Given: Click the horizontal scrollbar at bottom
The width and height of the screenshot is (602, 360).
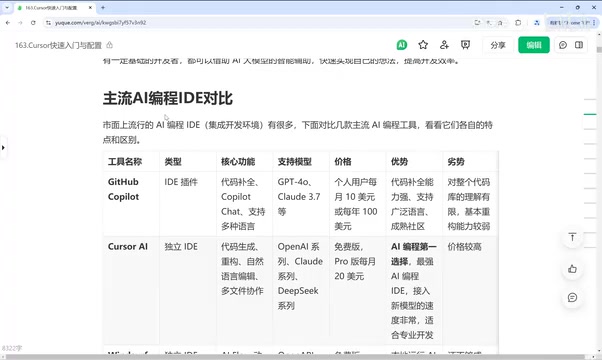Looking at the screenshot, I should pos(296,357).
